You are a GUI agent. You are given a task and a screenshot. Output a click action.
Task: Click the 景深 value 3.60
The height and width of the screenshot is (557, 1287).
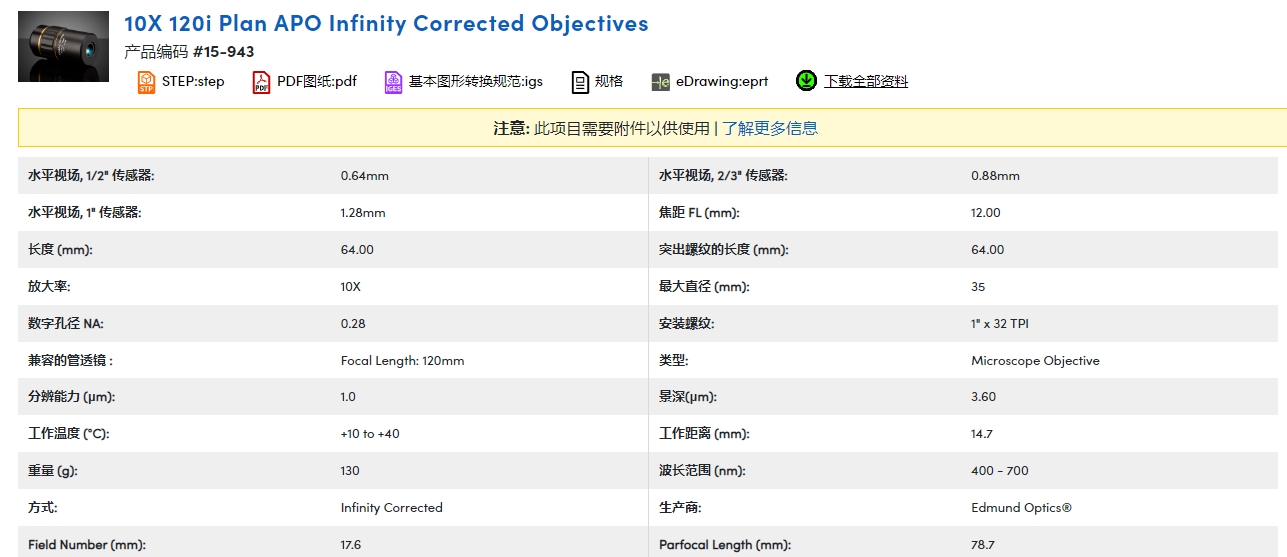pyautogui.click(x=984, y=397)
